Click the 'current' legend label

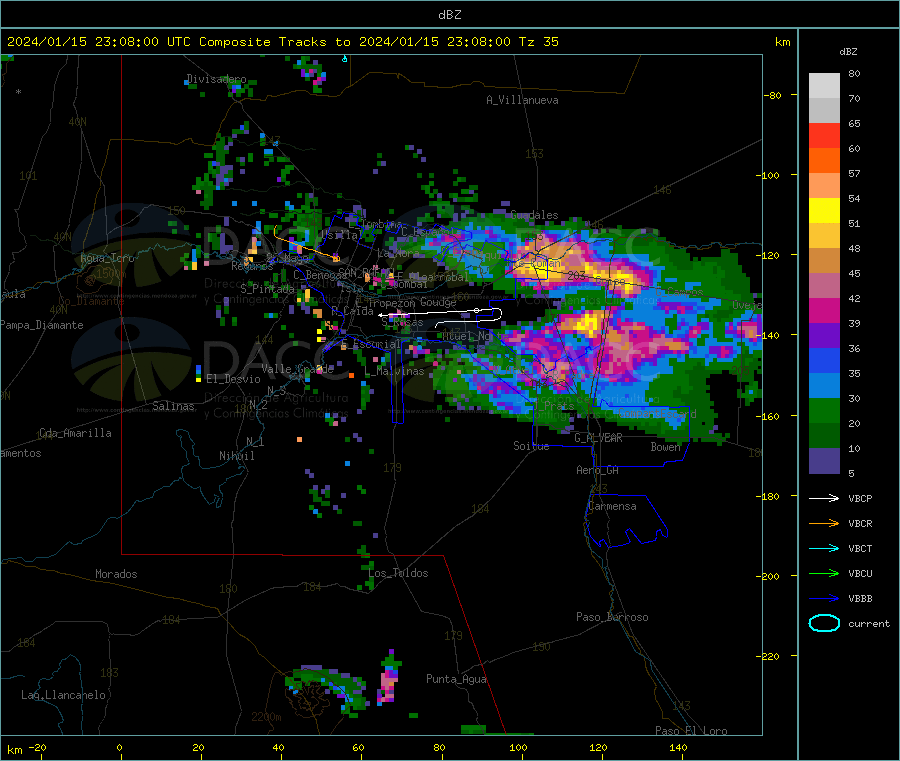(x=869, y=623)
